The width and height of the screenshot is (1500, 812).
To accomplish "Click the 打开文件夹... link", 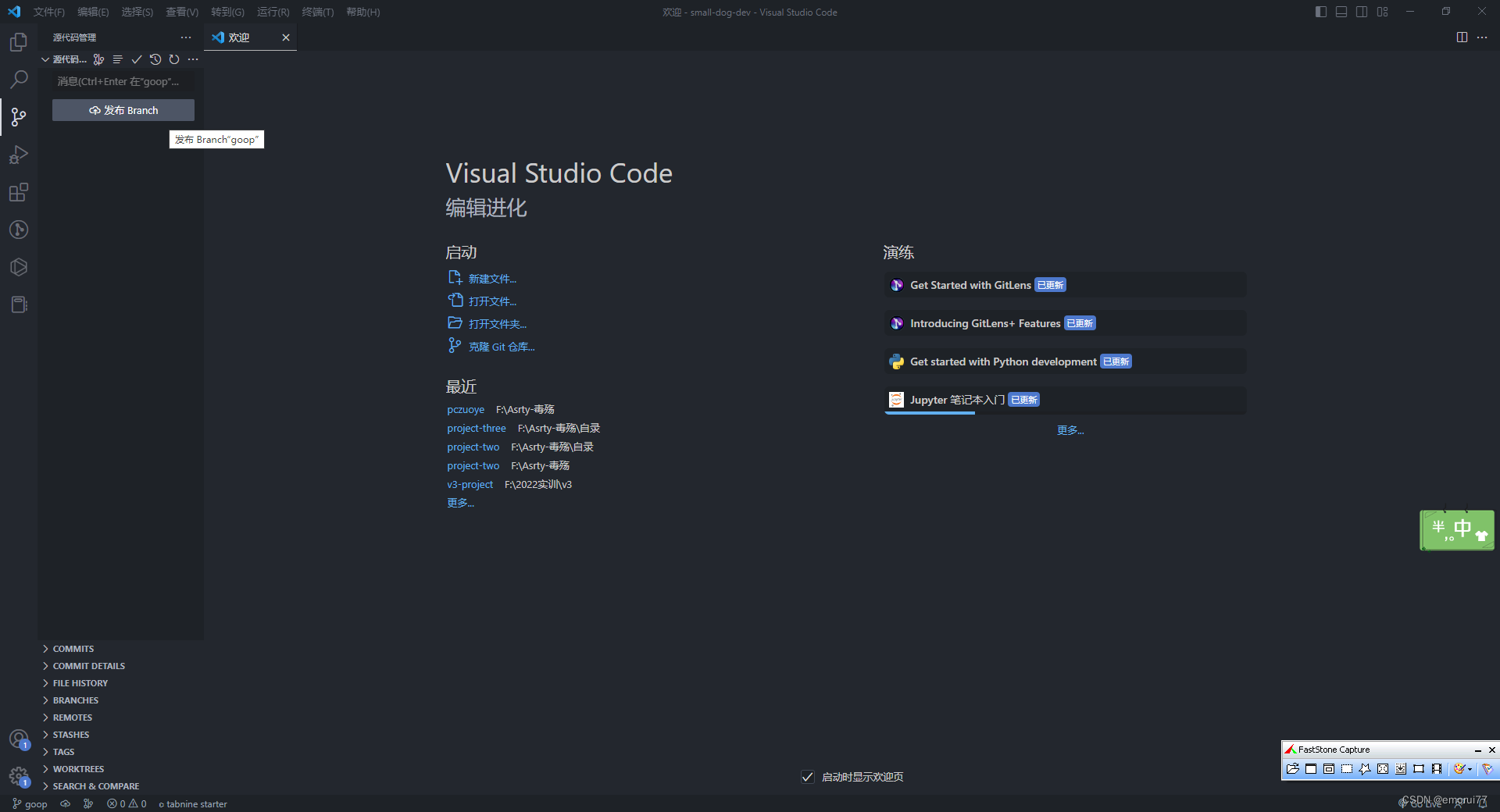I will (498, 324).
